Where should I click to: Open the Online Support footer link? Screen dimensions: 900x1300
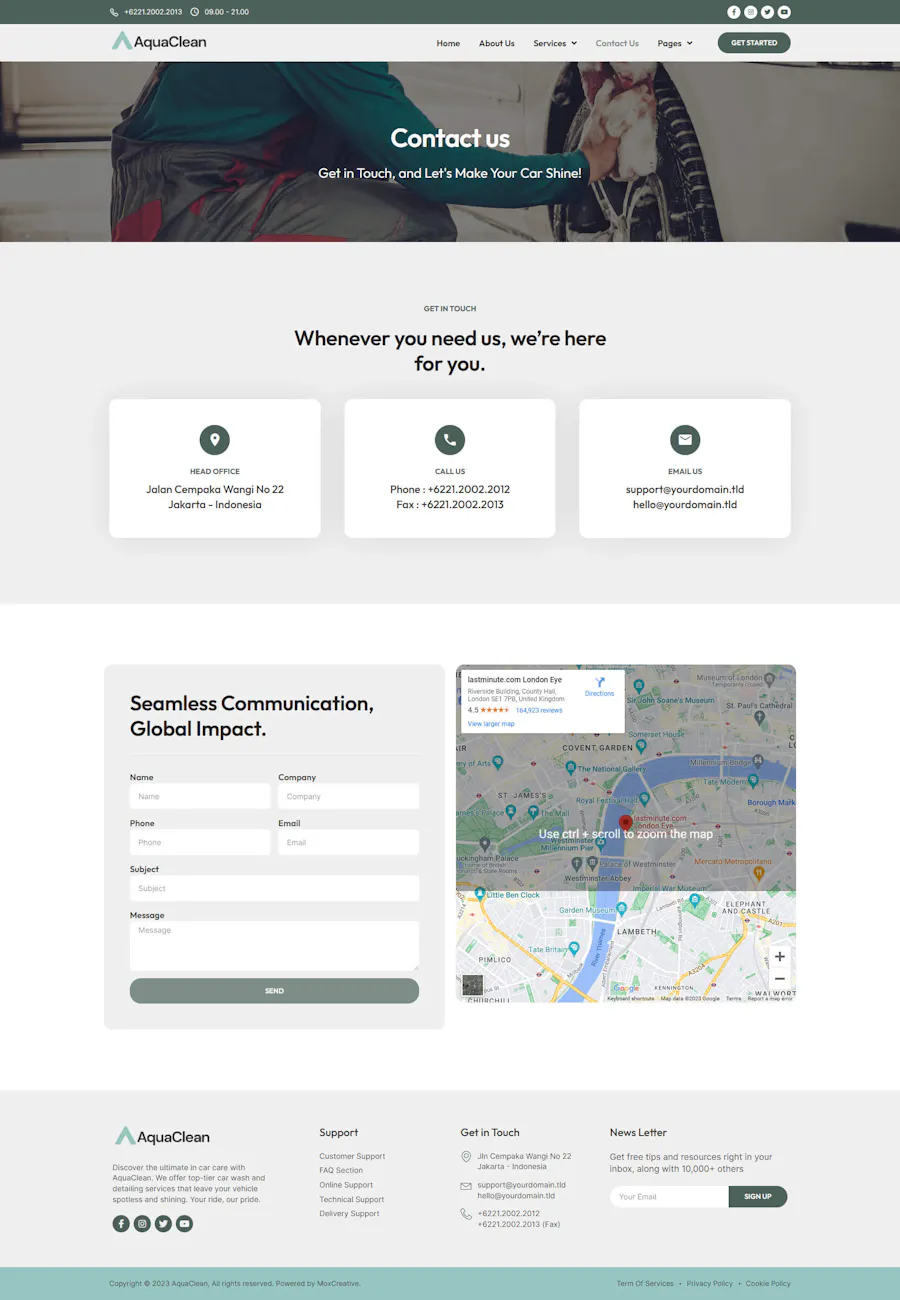346,1185
